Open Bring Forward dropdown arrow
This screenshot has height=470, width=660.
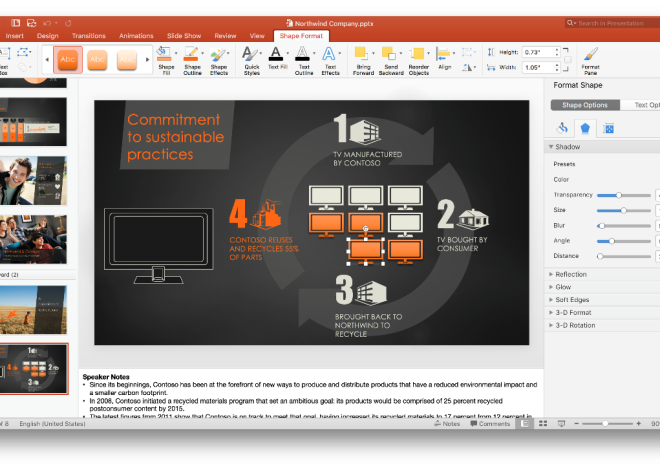point(373,53)
